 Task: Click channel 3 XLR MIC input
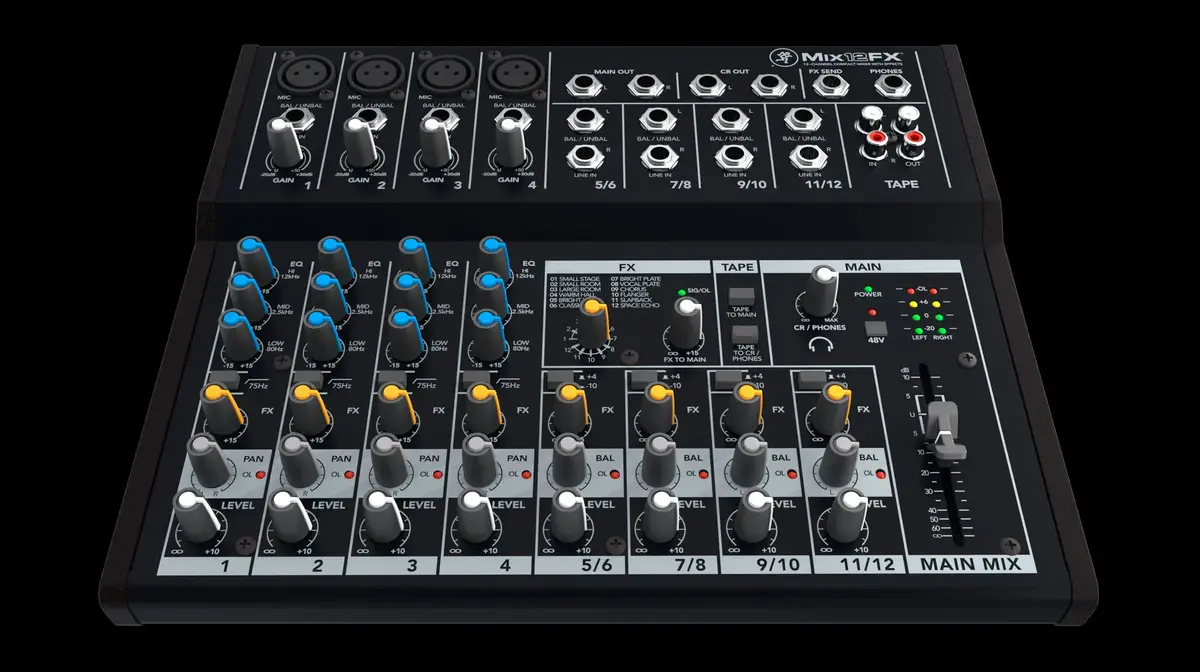[445, 74]
